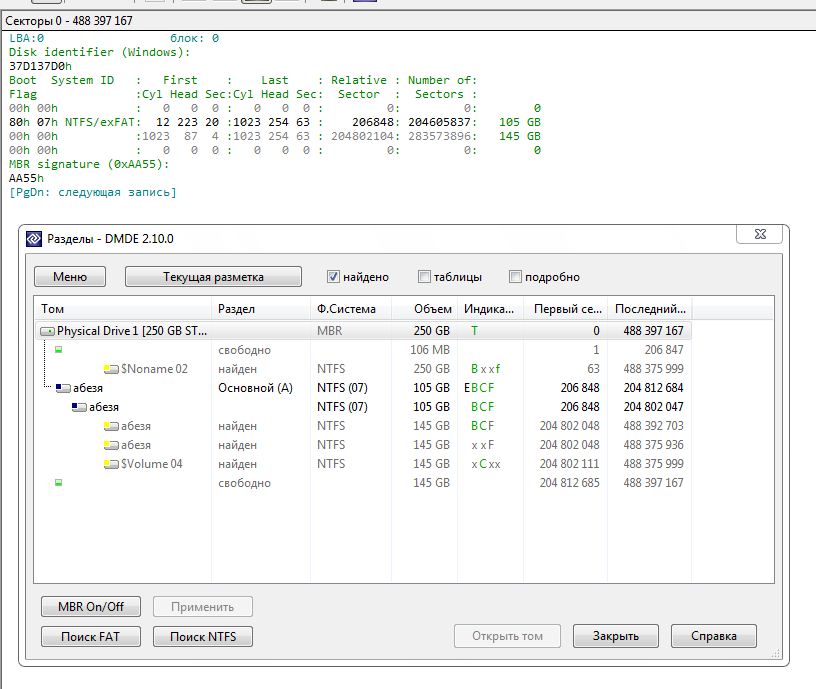The height and width of the screenshot is (689, 816).
Task: Open the 'Меню' button menu
Action: pyautogui.click(x=70, y=277)
